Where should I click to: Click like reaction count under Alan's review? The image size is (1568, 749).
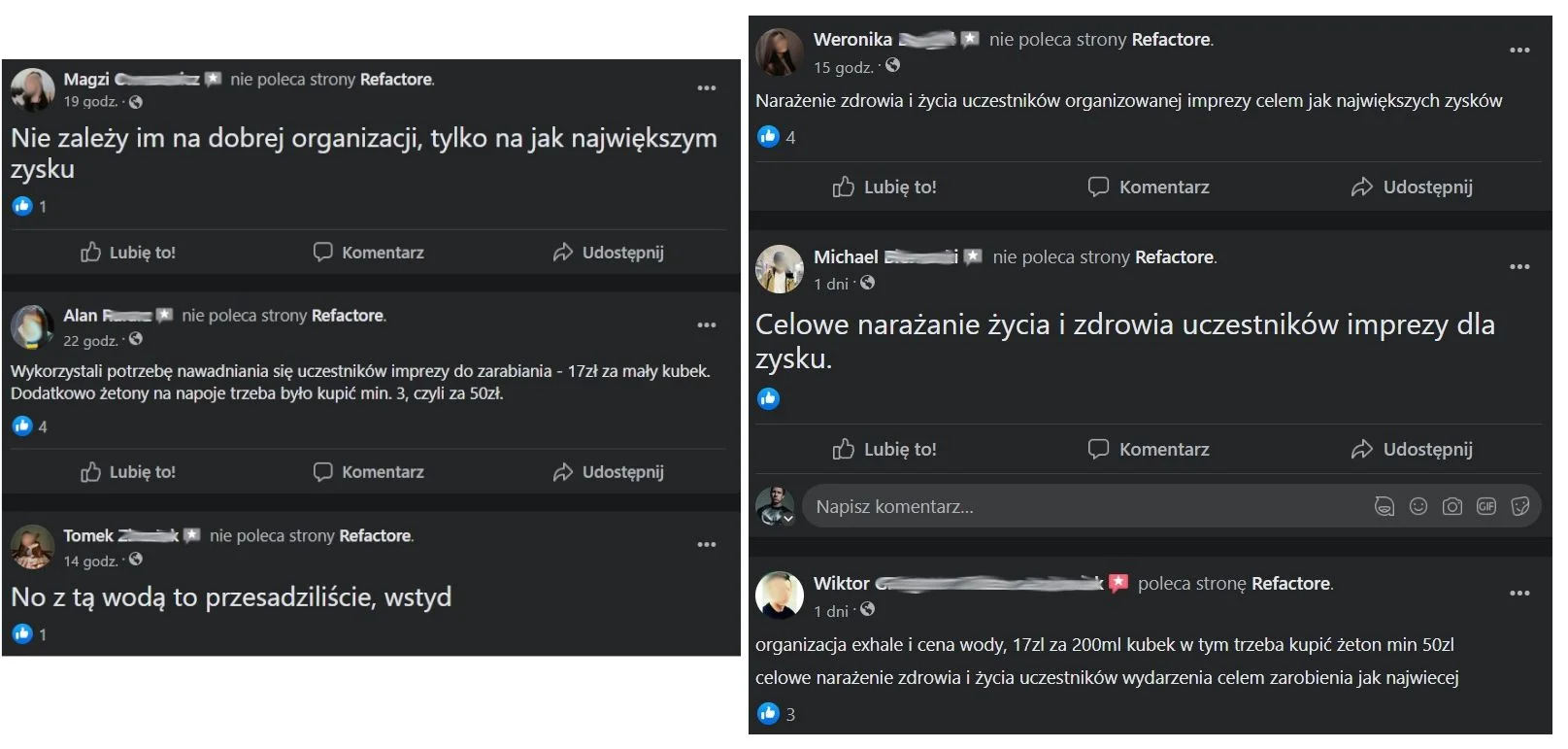tap(43, 426)
